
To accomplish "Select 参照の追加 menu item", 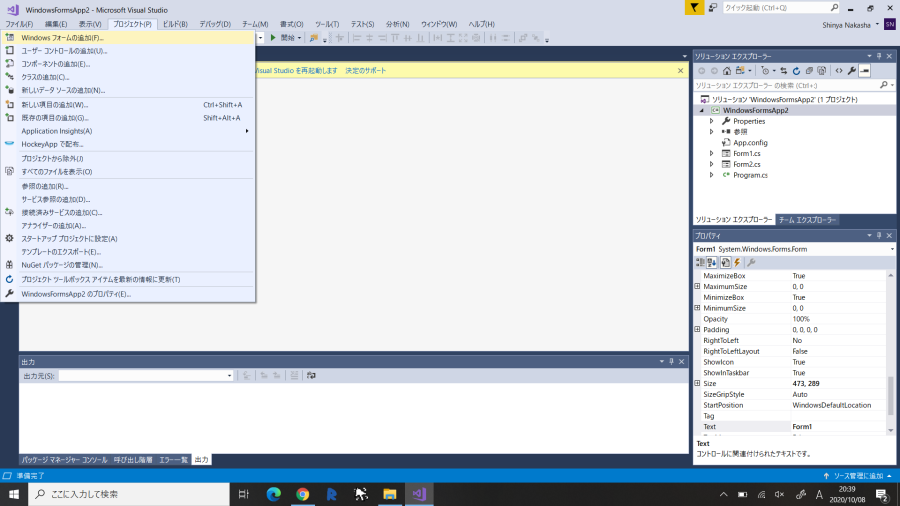I will coord(129,186).
